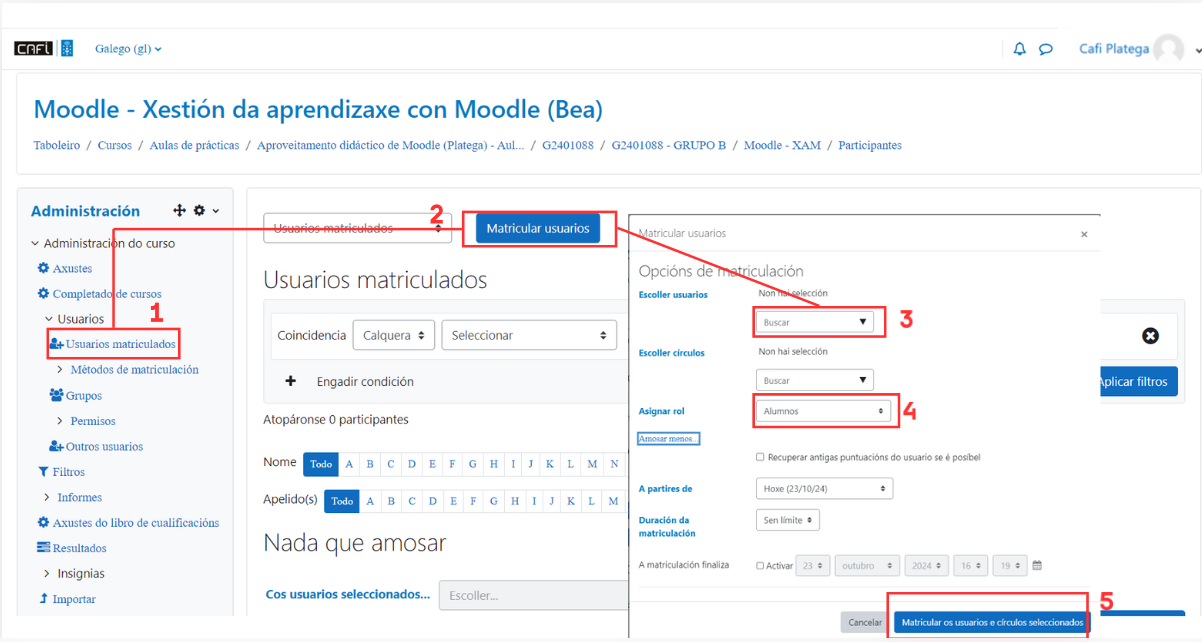The image size is (1202, 642).
Task: Enable Recuperar antigas puntuacións checkbox
Action: (x=760, y=457)
